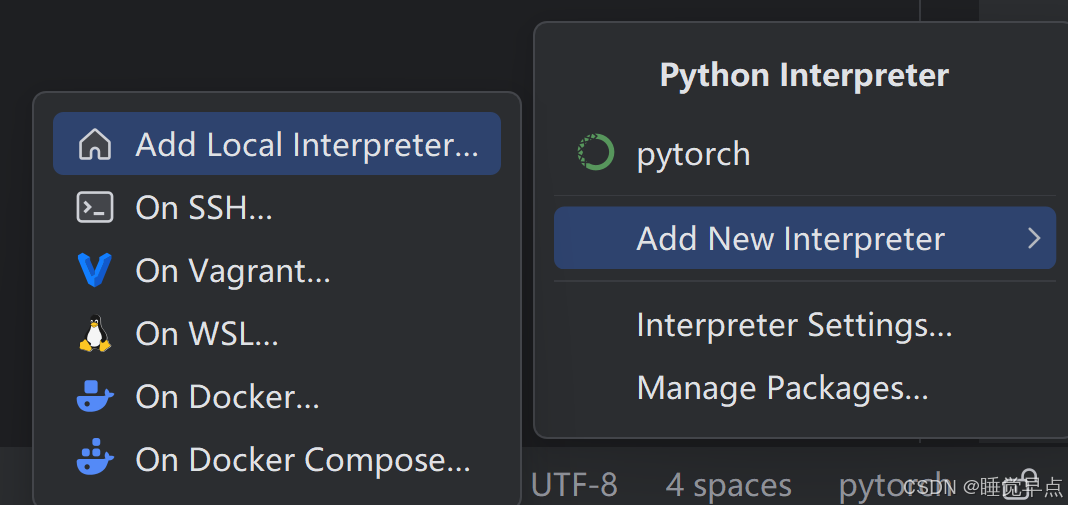
Task: Click the green conda icon beside pytorch
Action: 596,154
